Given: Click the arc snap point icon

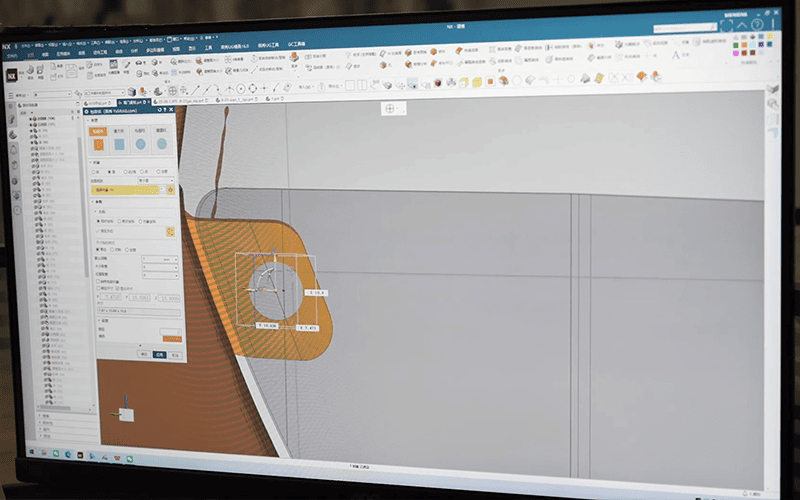Looking at the screenshot, I should [218, 90].
